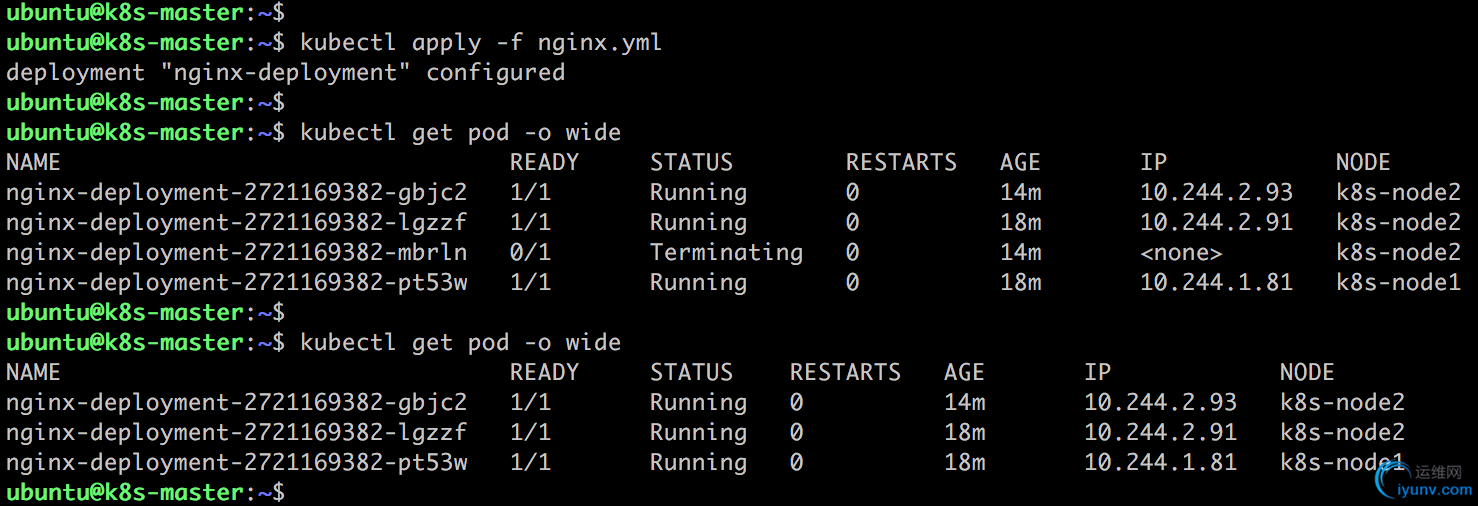
Task: Click the second "kubectl get pod -o wide" command
Action: (461, 343)
